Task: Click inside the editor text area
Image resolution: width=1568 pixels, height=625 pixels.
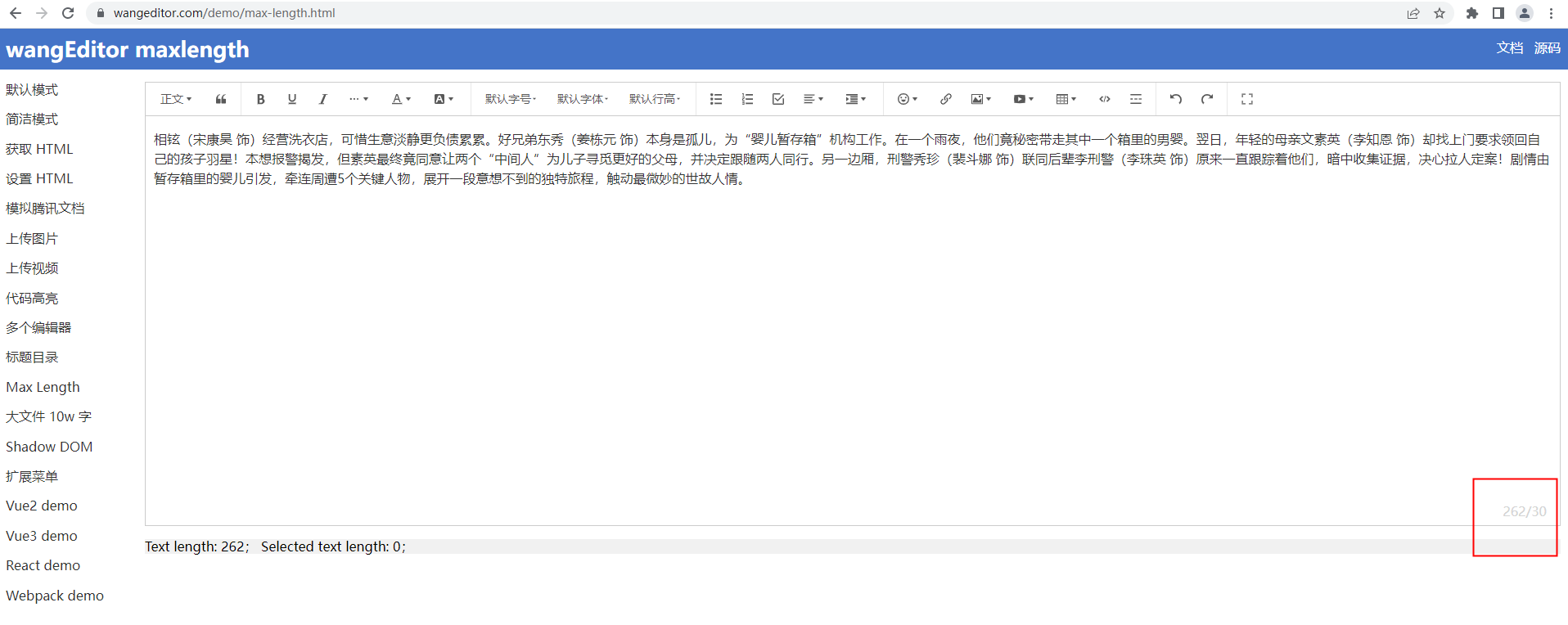Action: tap(852, 320)
